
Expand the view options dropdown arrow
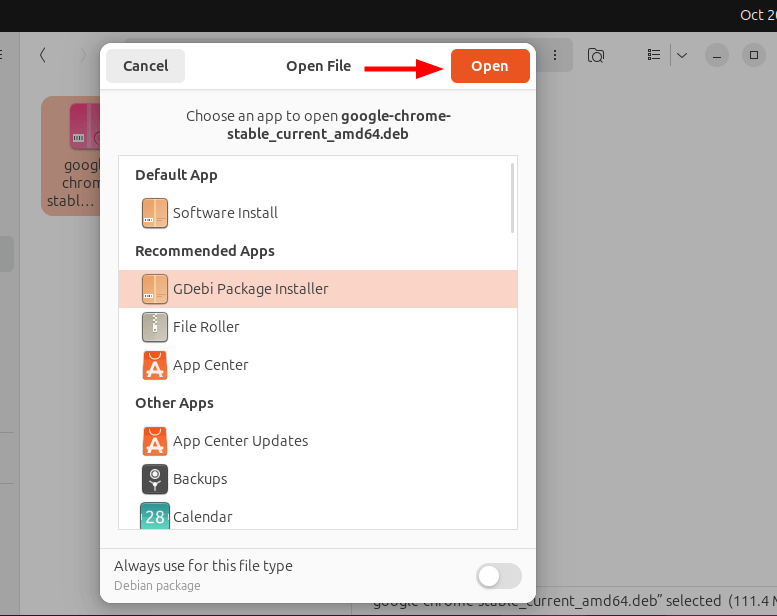pyautogui.click(x=682, y=55)
